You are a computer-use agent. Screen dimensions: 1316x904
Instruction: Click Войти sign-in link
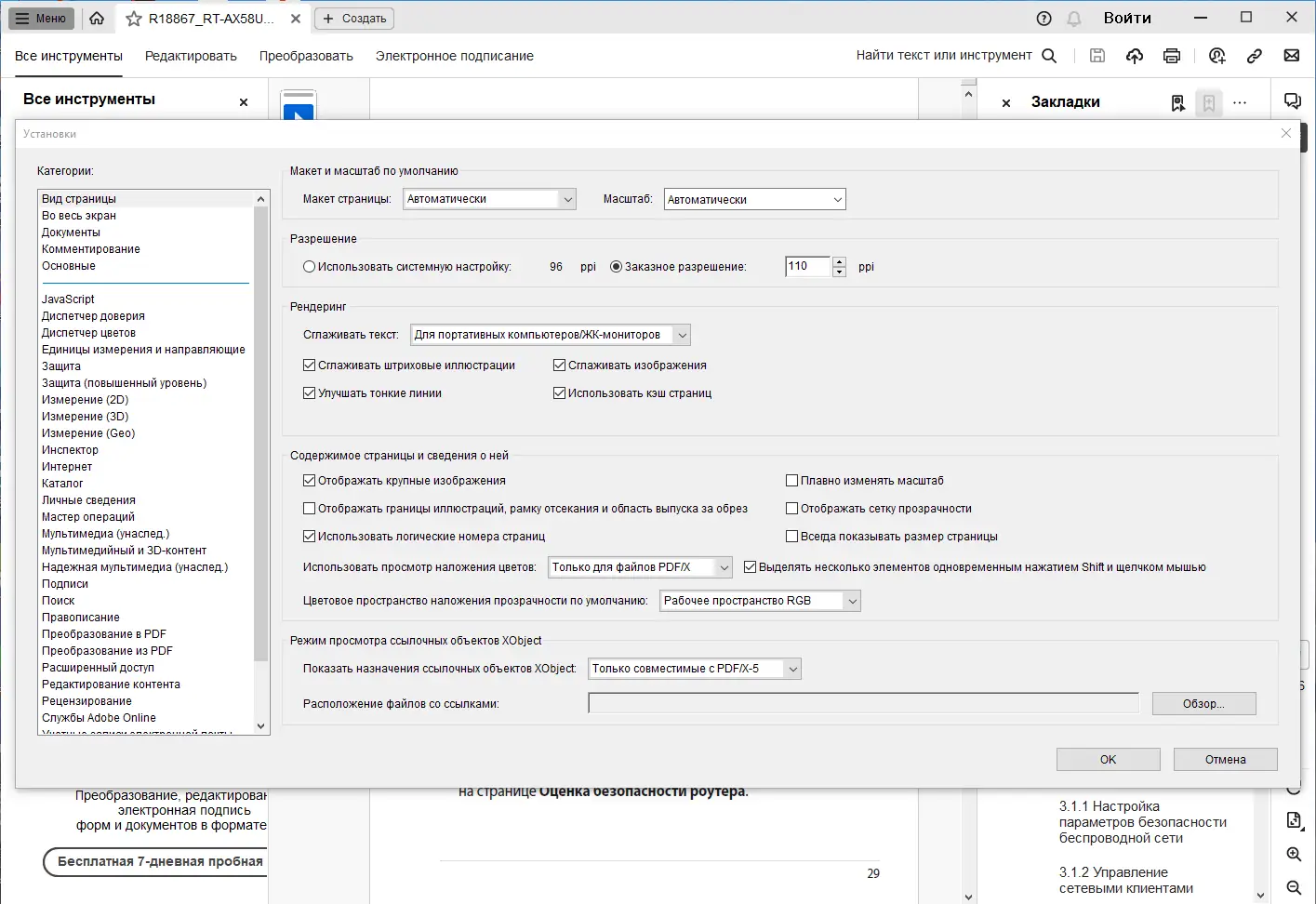(x=1127, y=19)
